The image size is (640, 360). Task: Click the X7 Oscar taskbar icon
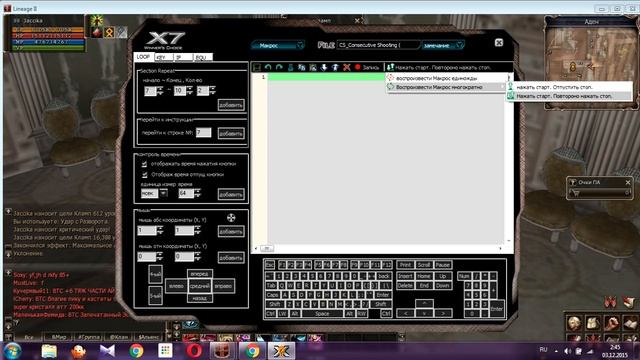(x=281, y=351)
